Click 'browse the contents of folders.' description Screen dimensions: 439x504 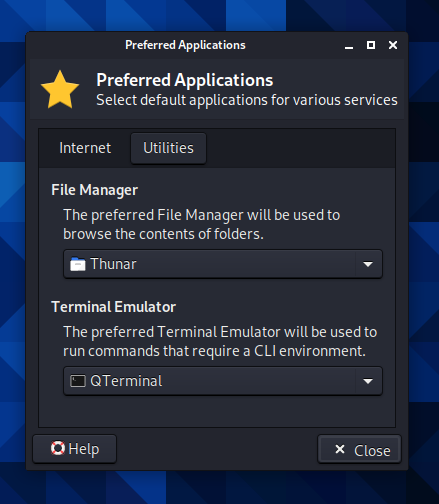(163, 234)
